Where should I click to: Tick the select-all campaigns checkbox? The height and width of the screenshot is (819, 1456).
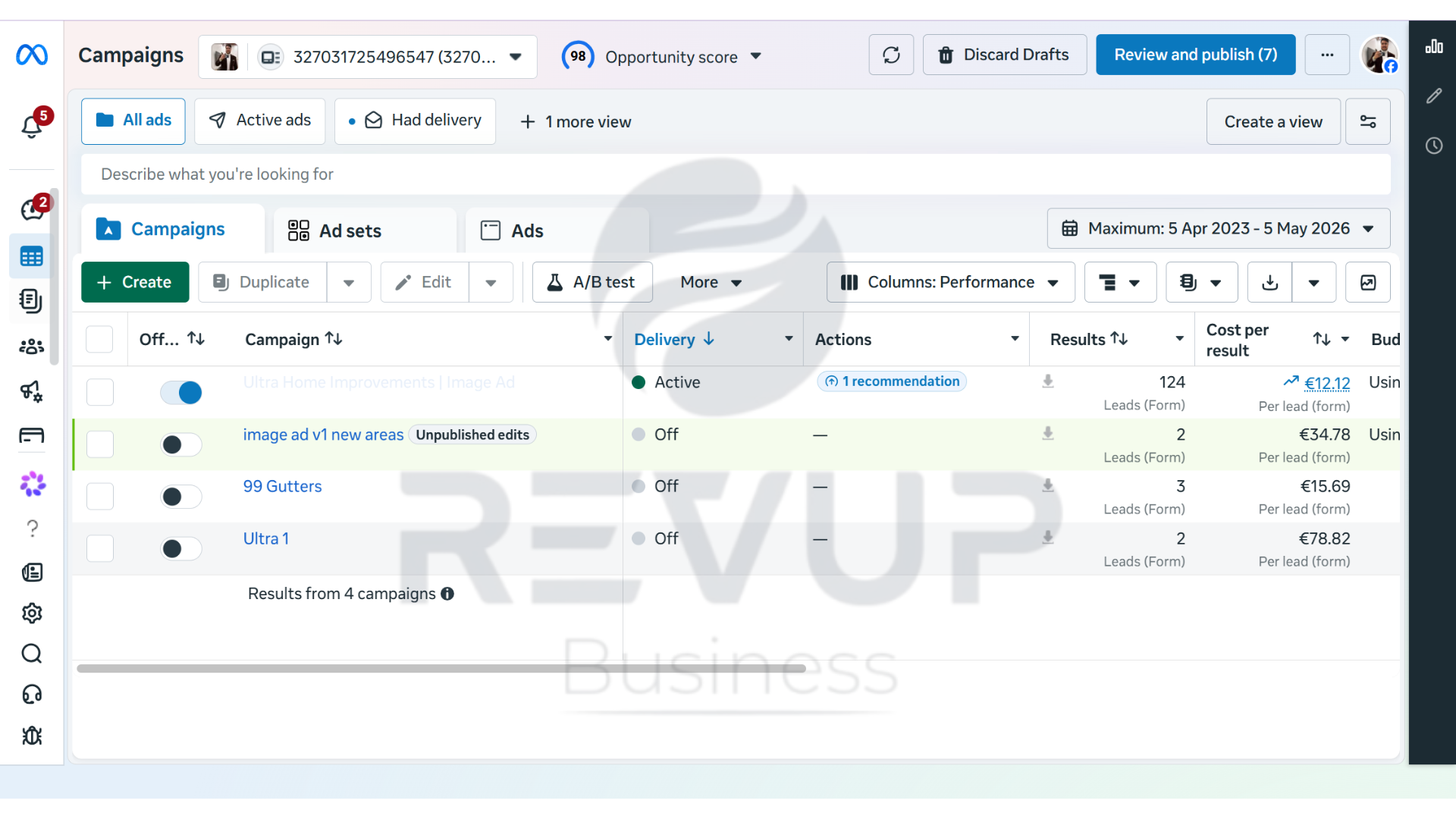(x=99, y=340)
